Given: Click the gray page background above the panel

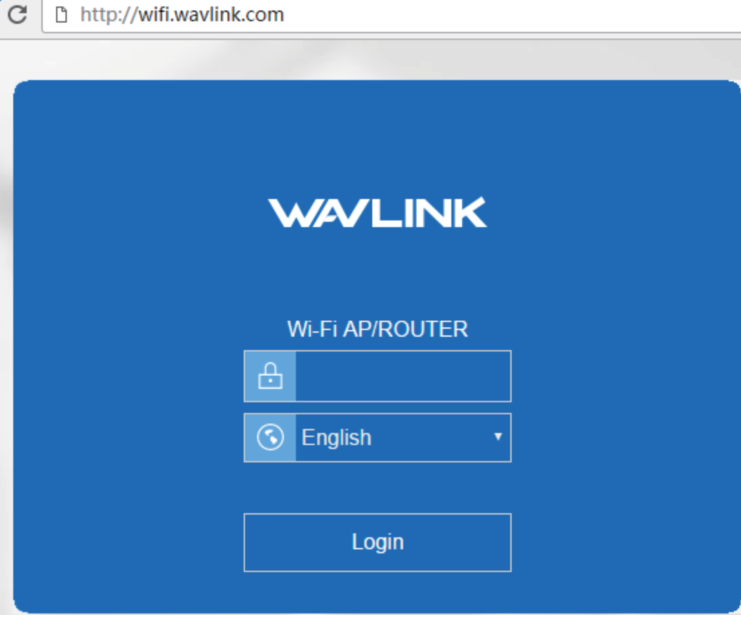Looking at the screenshot, I should 378,59.
